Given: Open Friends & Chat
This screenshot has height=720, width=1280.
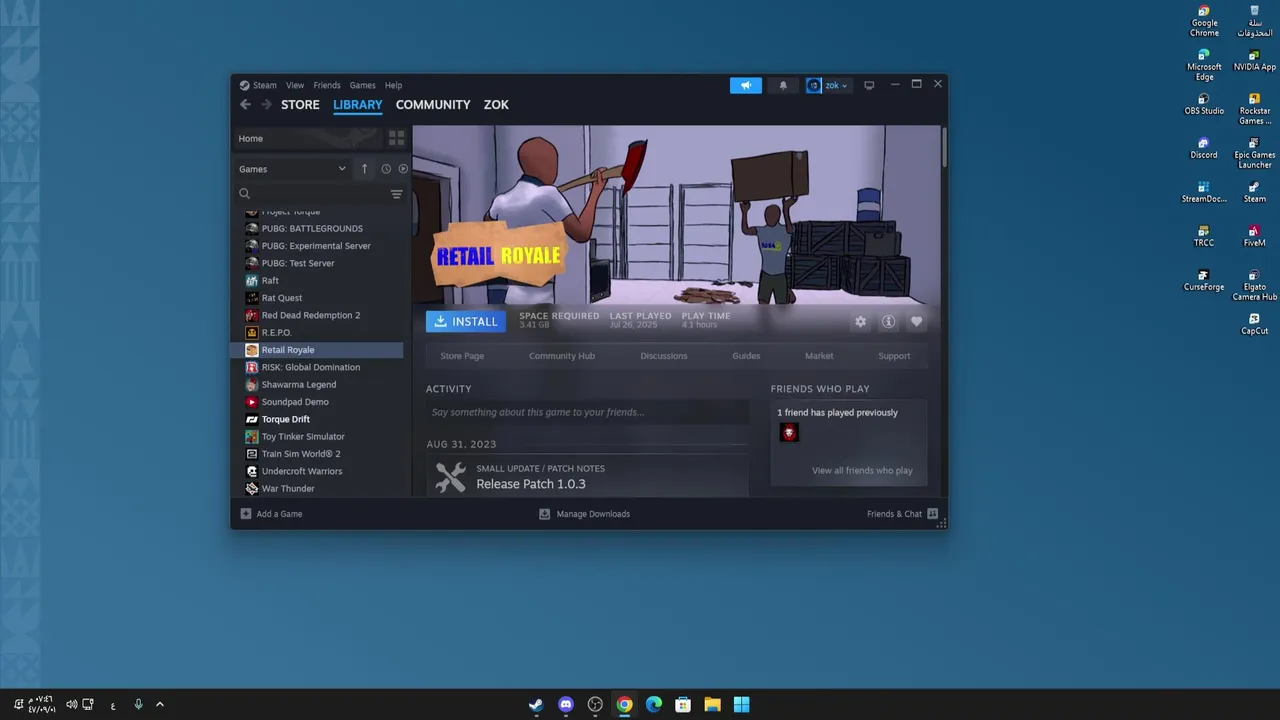Looking at the screenshot, I should tap(902, 514).
